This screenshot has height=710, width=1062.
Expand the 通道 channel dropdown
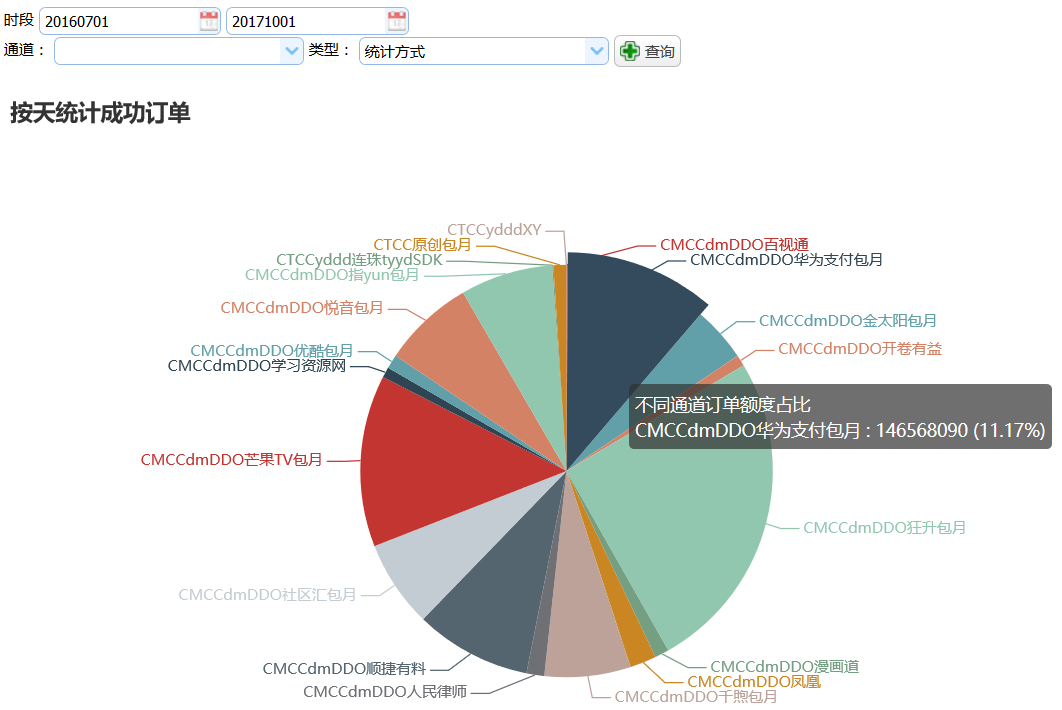tap(292, 51)
